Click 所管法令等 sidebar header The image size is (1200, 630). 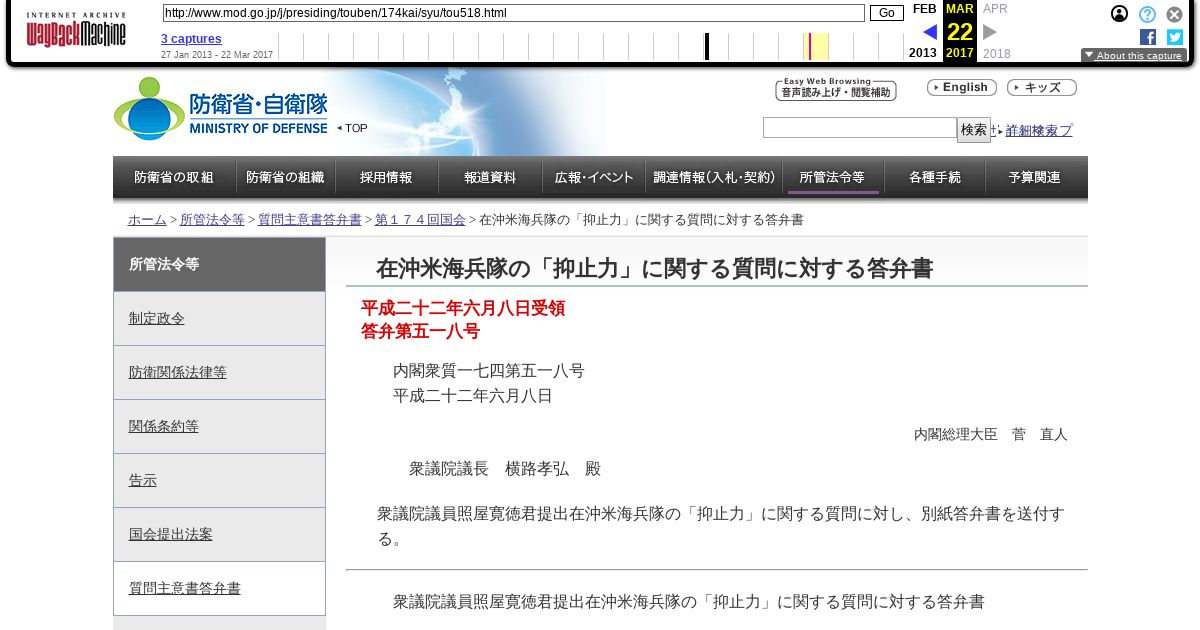tap(219, 264)
